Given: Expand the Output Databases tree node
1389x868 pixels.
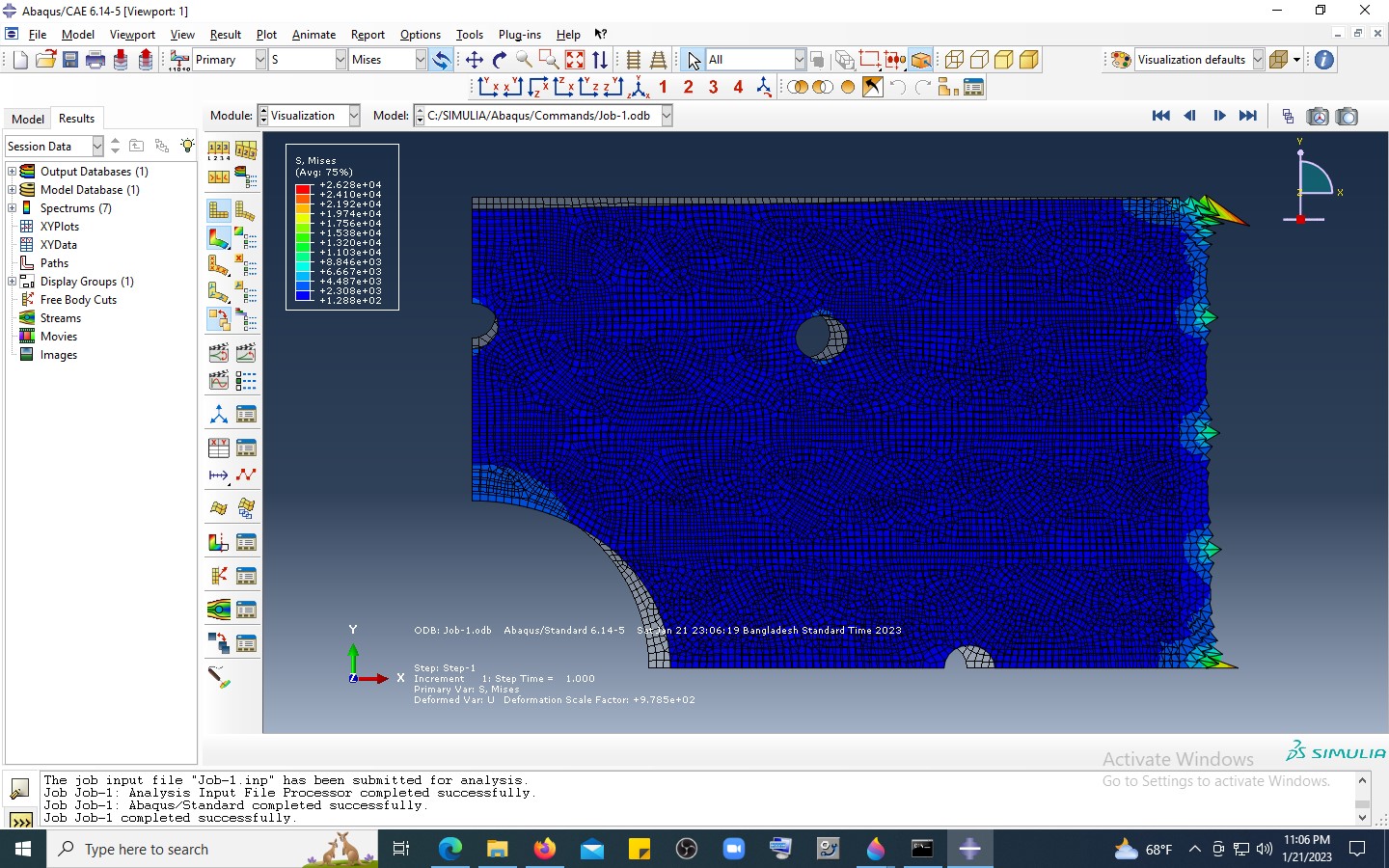Looking at the screenshot, I should click(x=13, y=172).
